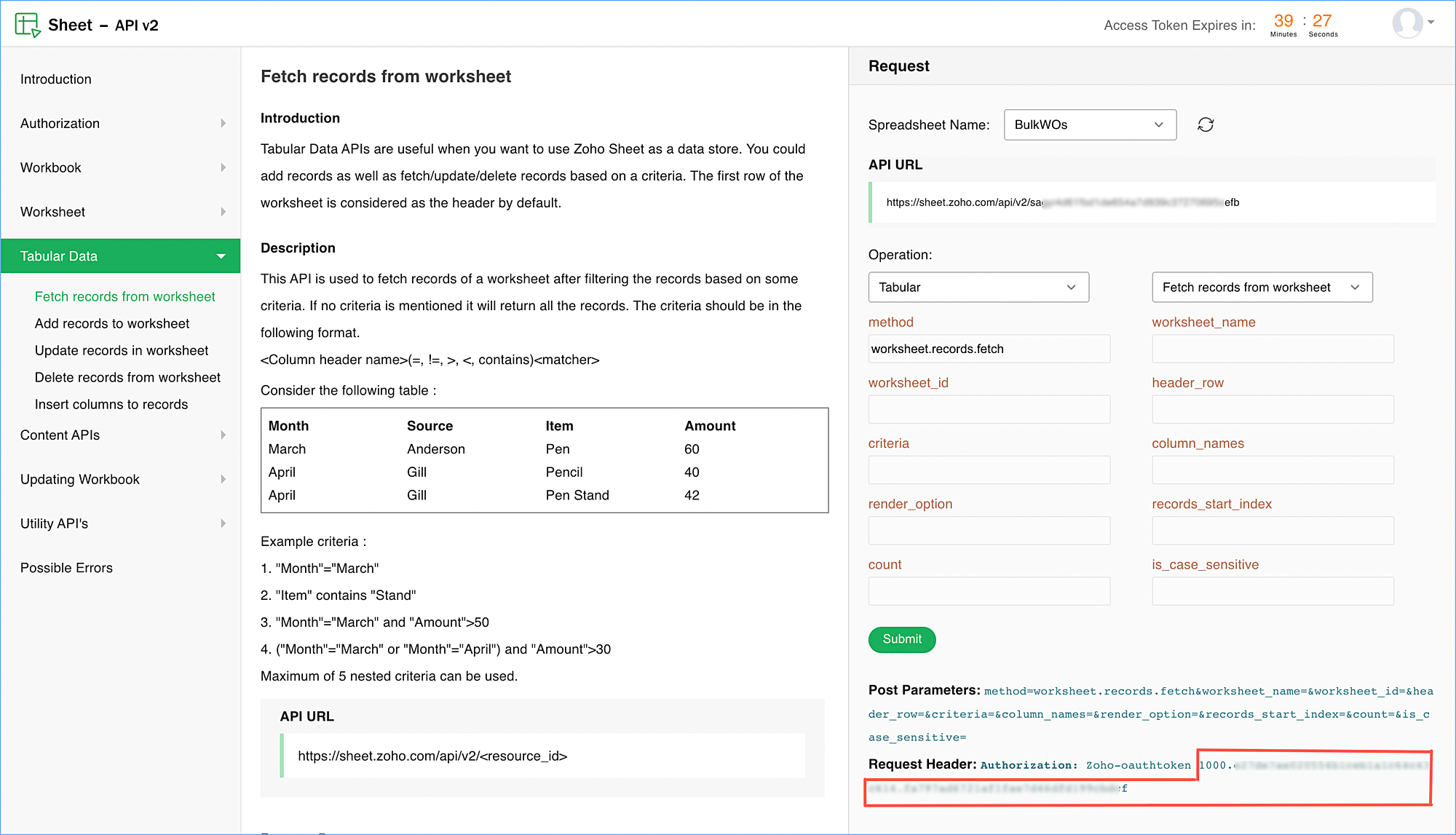Expand Utility API's section arrow
The image size is (1456, 835).
223,523
